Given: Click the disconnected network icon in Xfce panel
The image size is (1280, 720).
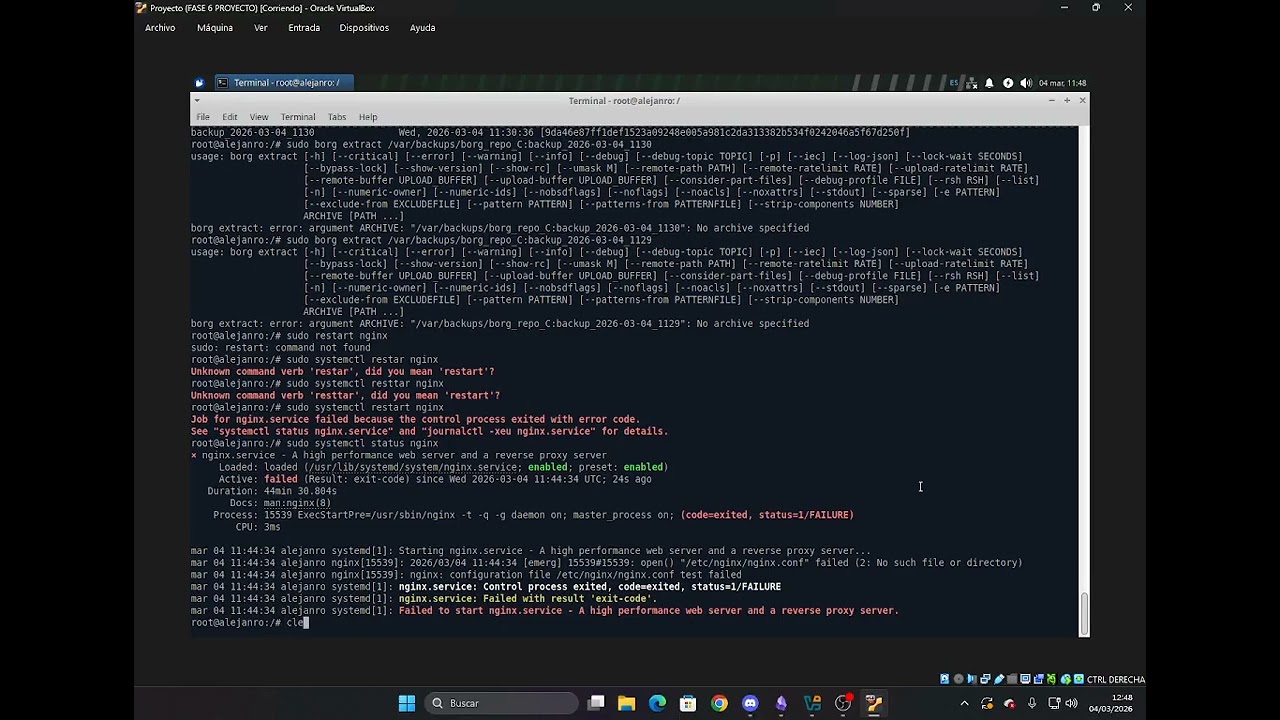Looking at the screenshot, I should coord(971,83).
